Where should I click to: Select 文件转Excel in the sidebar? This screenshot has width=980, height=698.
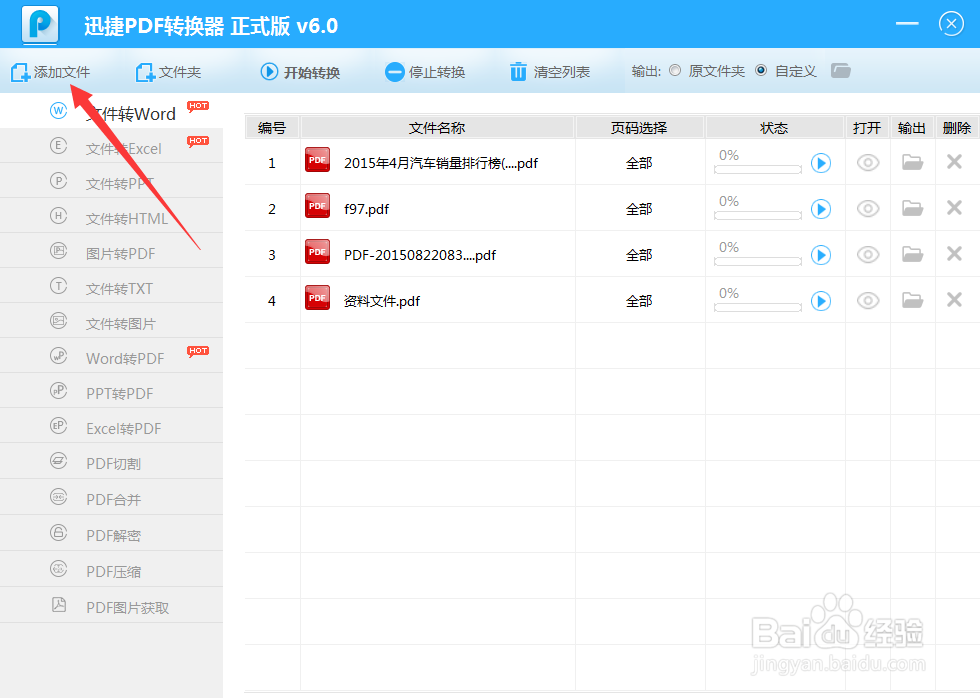111,146
